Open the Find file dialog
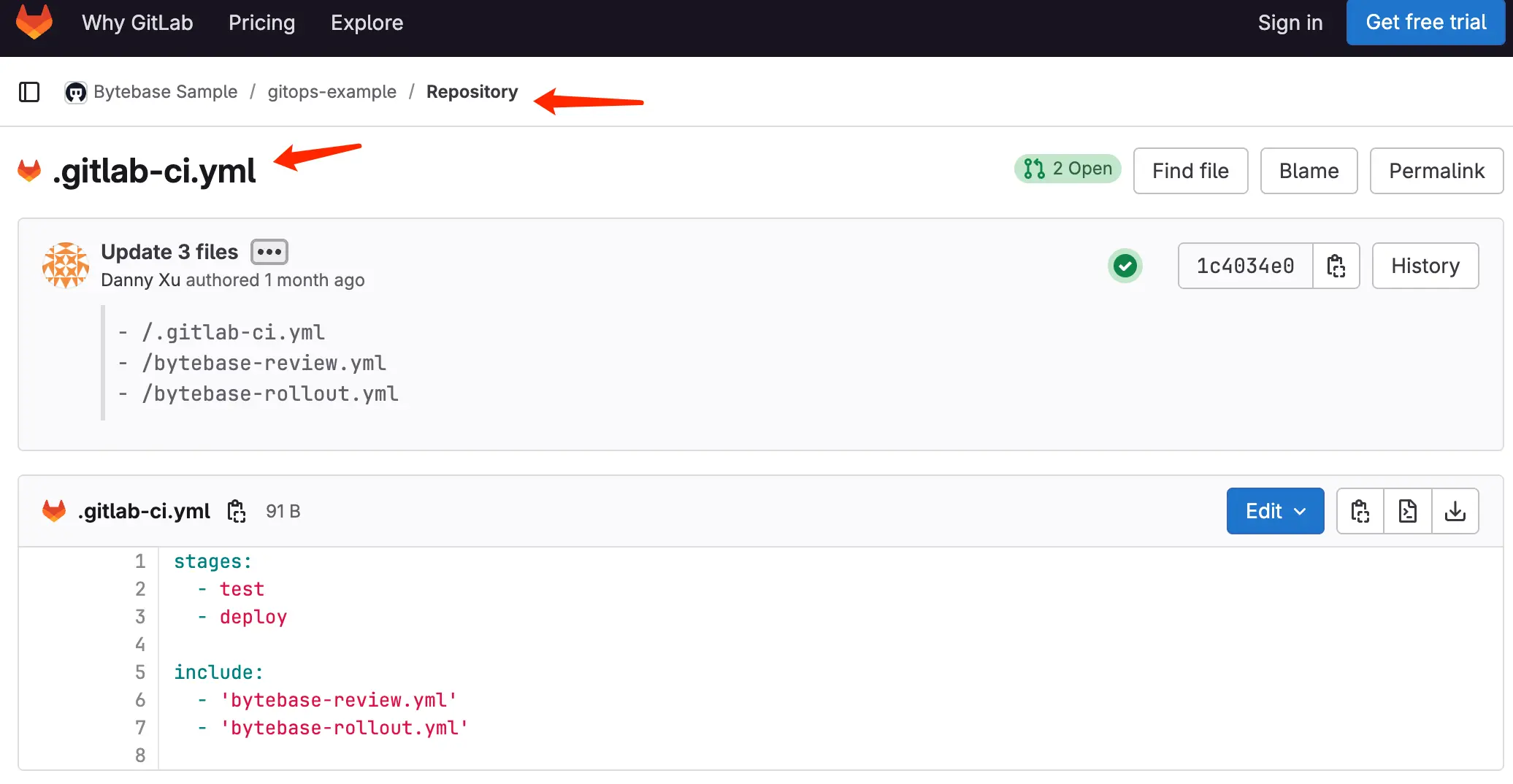 [1190, 171]
